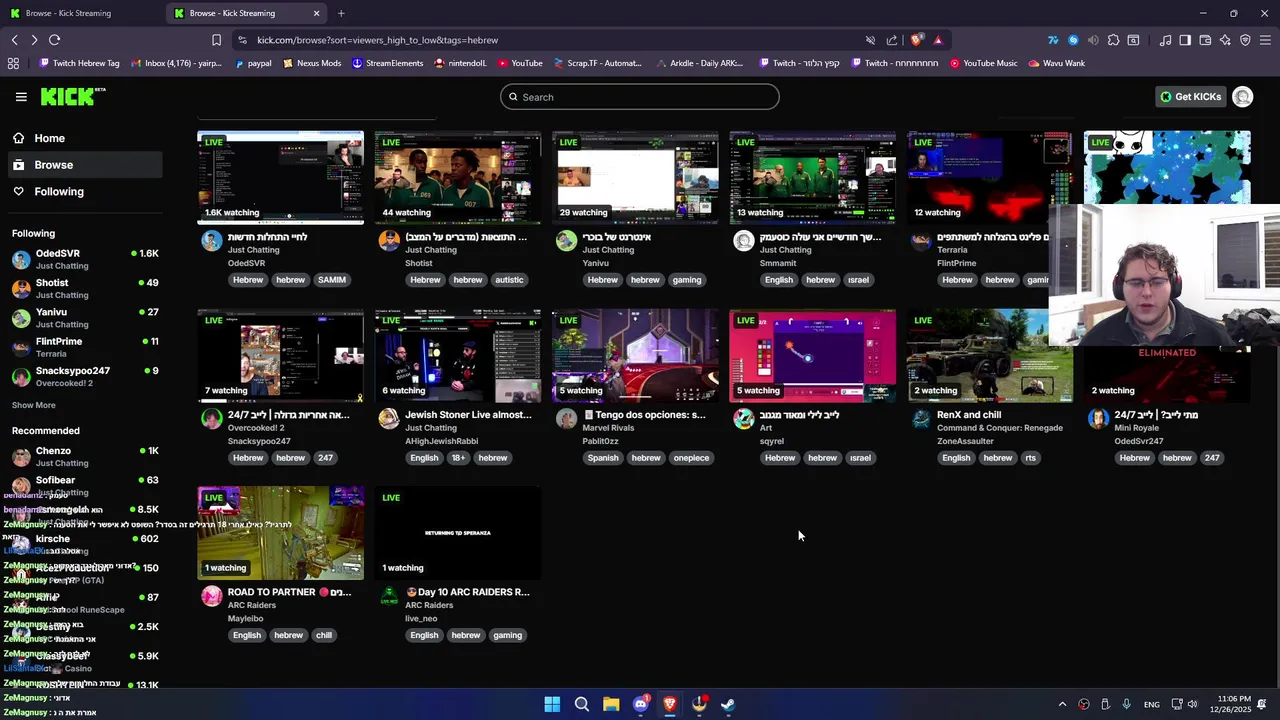Image resolution: width=1280 pixels, height=720 pixels.
Task: Click the share icon in address bar
Action: (x=892, y=40)
